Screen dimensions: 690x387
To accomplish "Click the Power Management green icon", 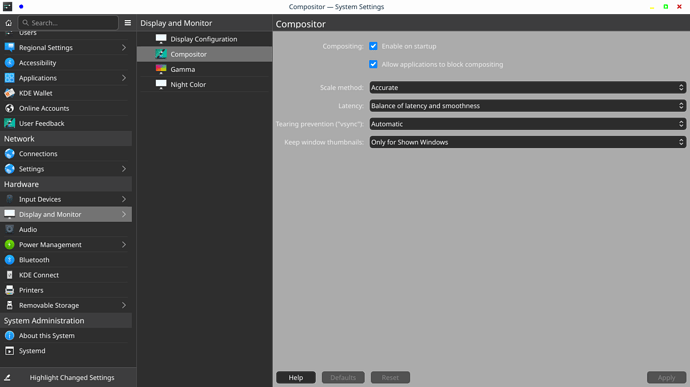I will click(x=9, y=245).
